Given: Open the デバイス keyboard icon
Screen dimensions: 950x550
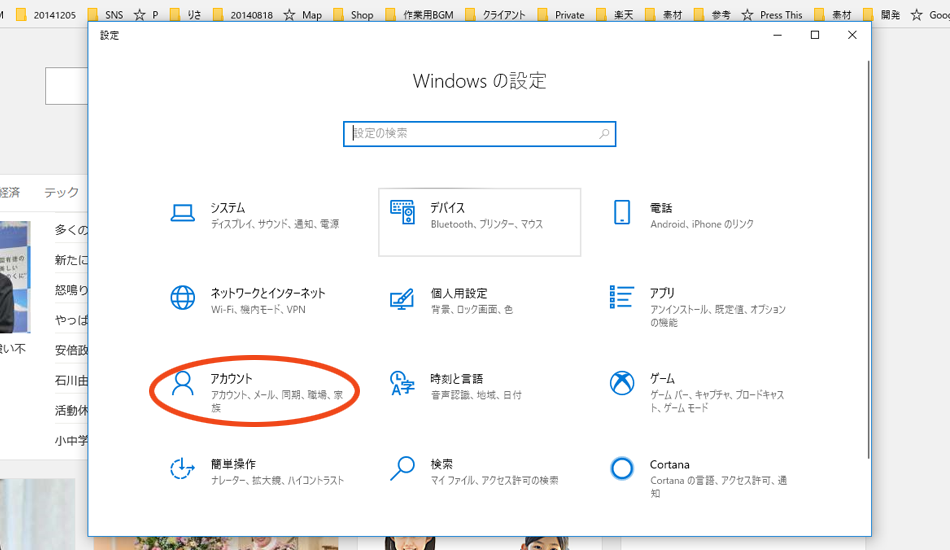Looking at the screenshot, I should (x=402, y=212).
